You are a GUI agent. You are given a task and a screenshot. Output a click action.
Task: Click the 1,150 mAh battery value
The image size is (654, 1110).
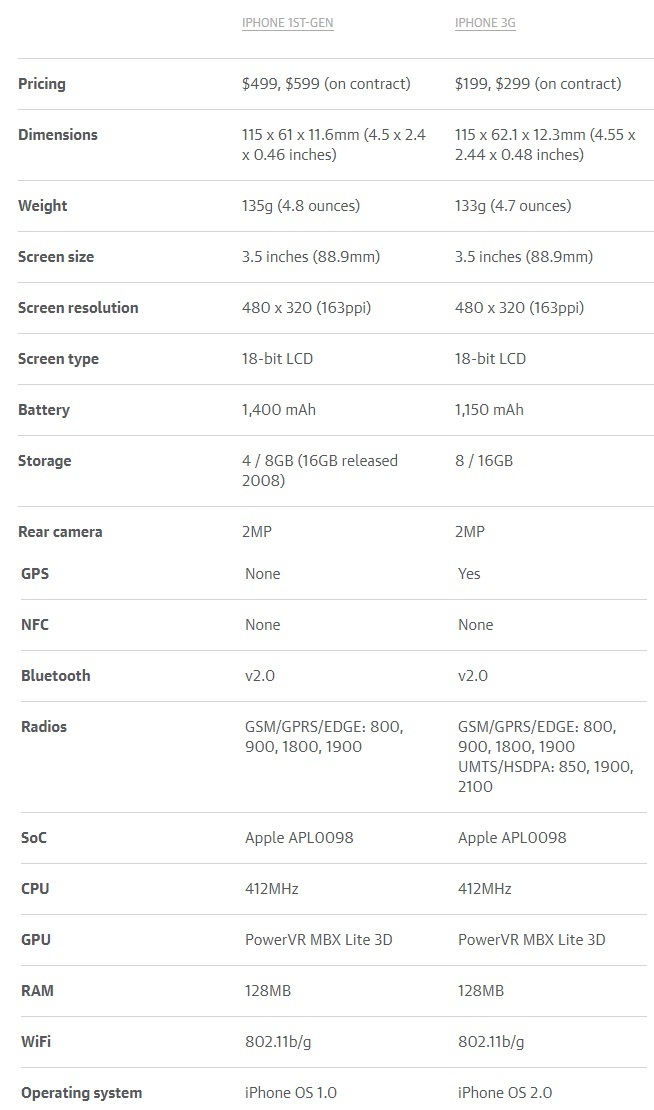[489, 410]
